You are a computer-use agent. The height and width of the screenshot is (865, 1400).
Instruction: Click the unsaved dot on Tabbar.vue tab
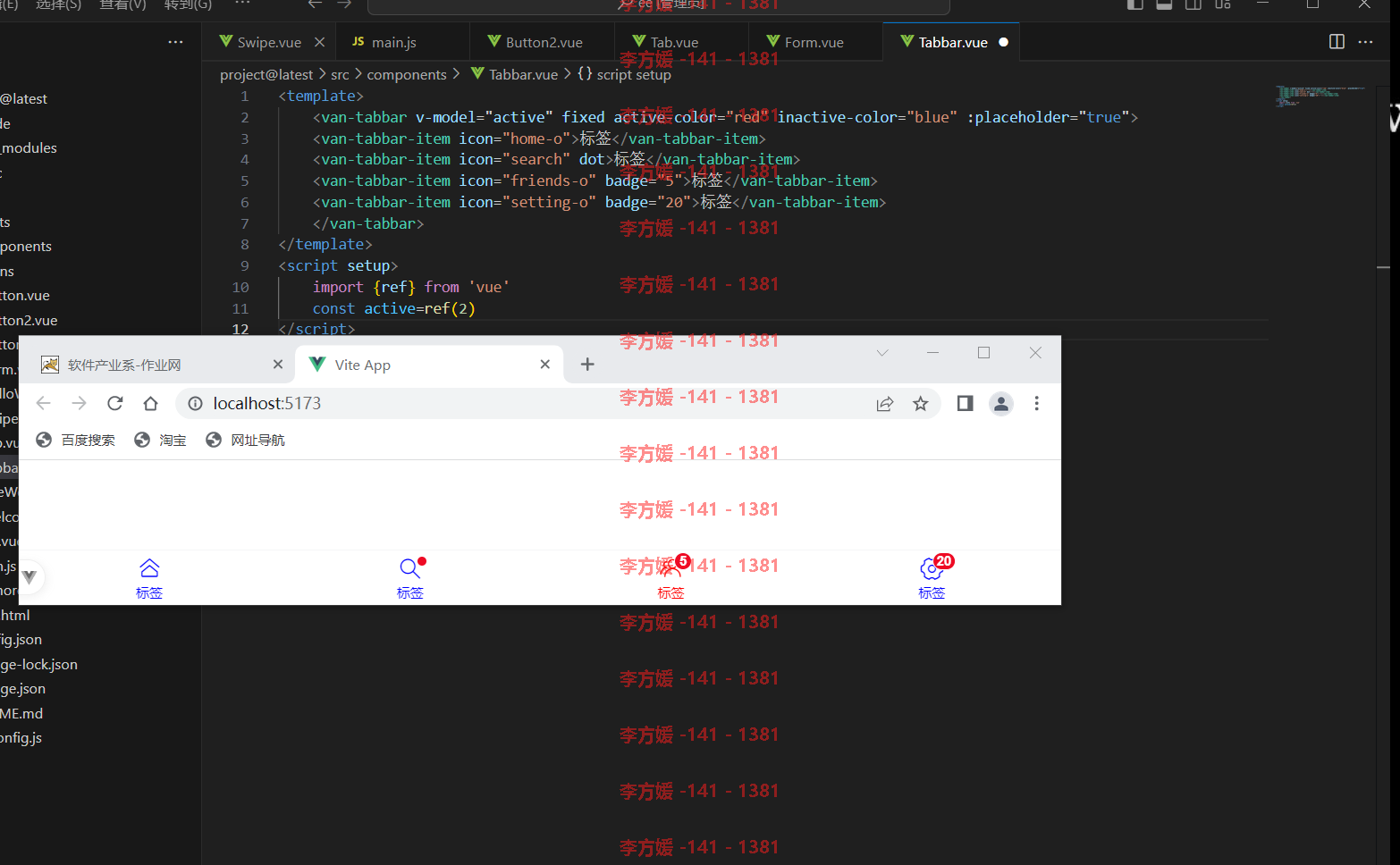pyautogui.click(x=1003, y=42)
